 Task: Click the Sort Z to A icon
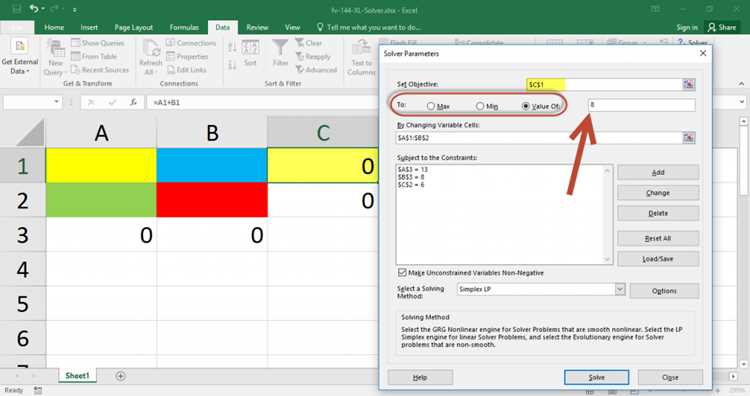point(232,65)
